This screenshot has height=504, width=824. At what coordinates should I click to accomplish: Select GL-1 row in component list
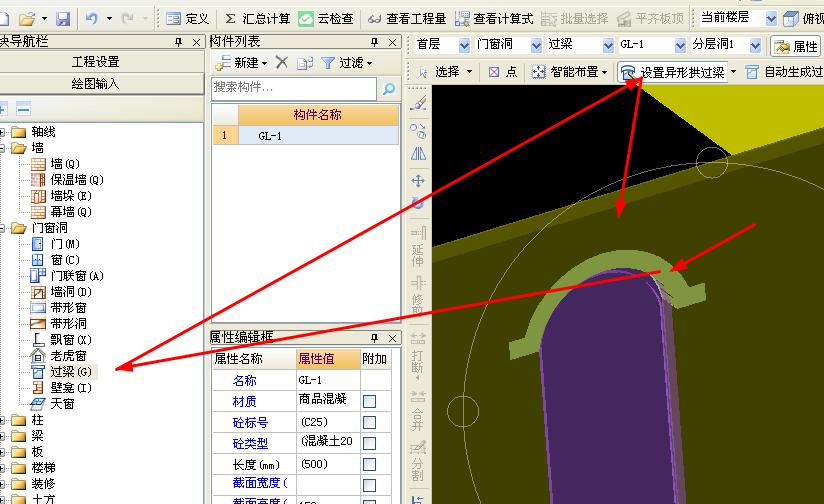pyautogui.click(x=305, y=136)
